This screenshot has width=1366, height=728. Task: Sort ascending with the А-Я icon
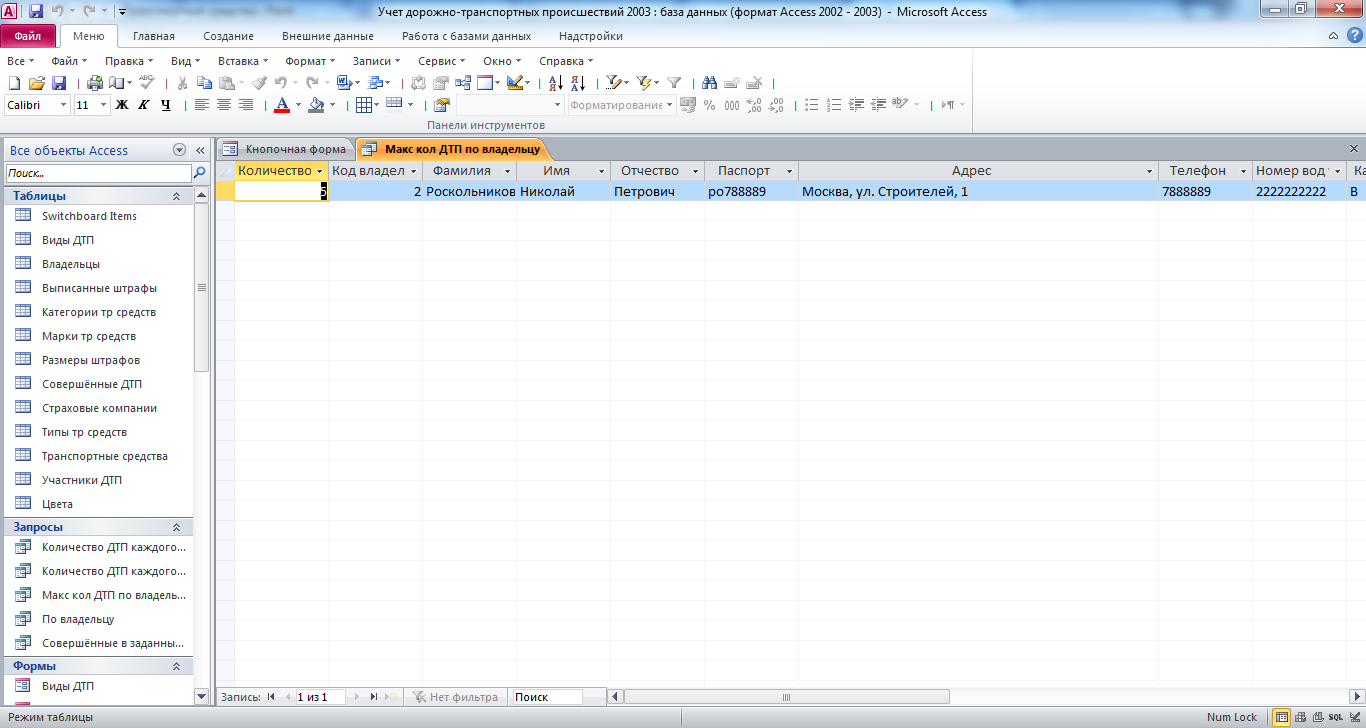pos(556,83)
